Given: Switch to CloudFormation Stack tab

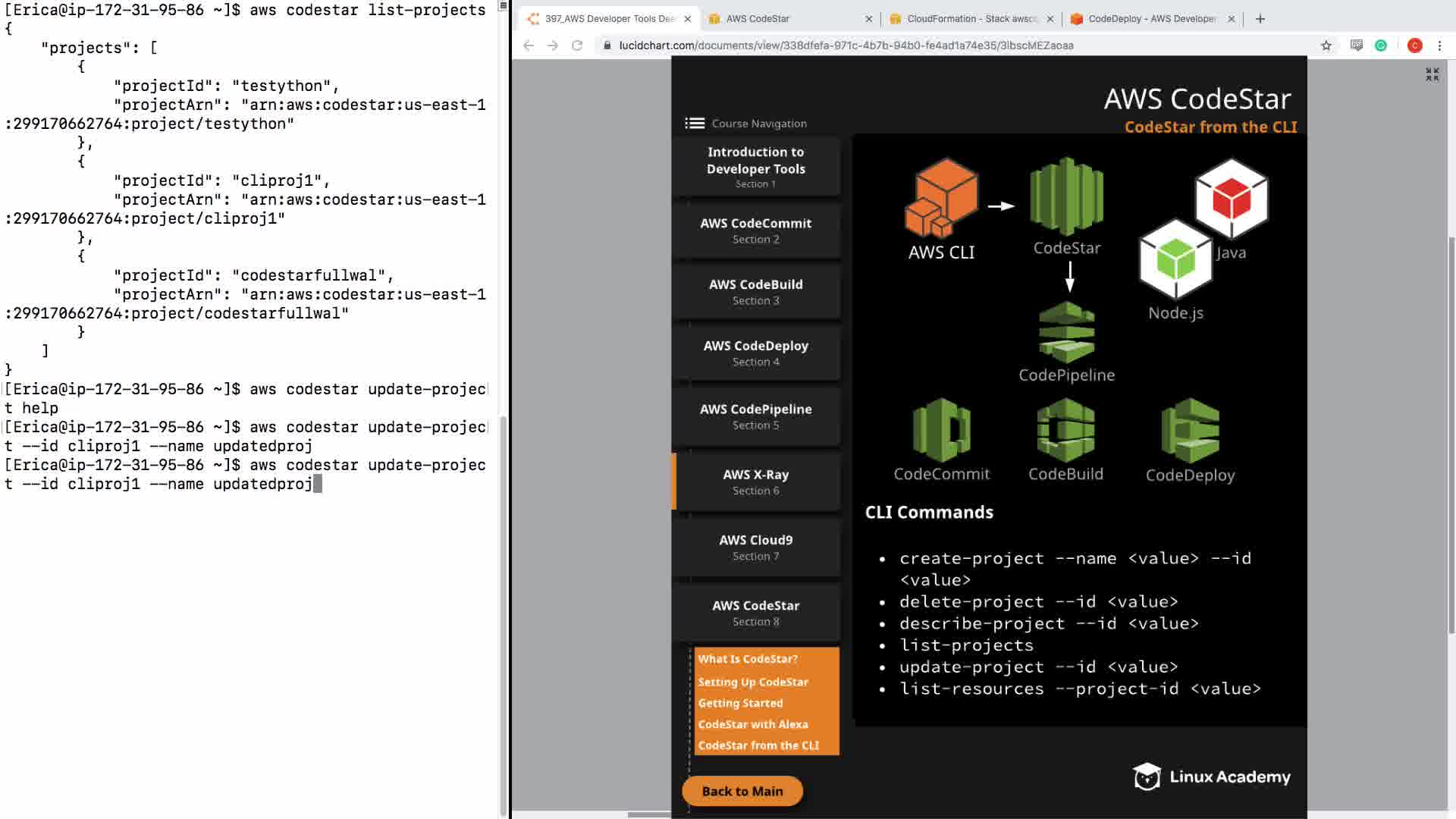Looking at the screenshot, I should [971, 19].
